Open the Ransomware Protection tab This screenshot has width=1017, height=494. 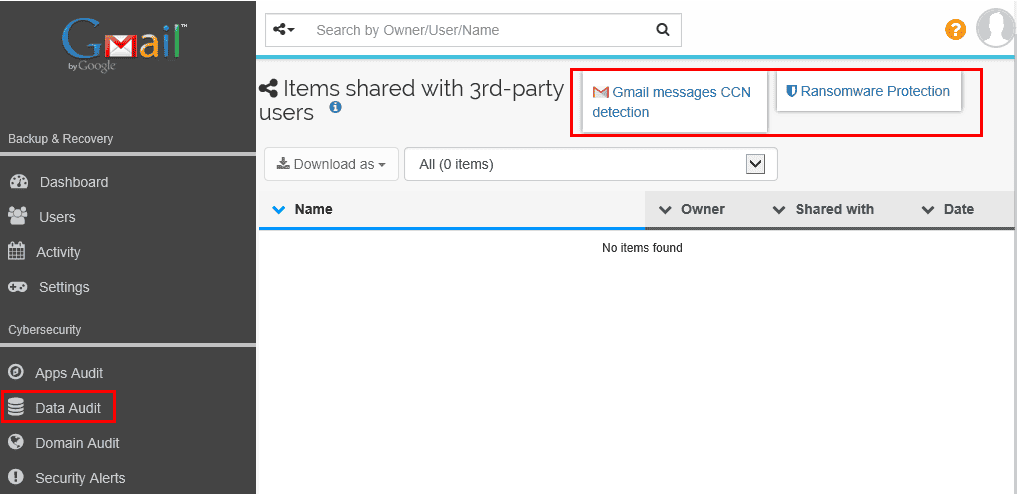click(868, 91)
